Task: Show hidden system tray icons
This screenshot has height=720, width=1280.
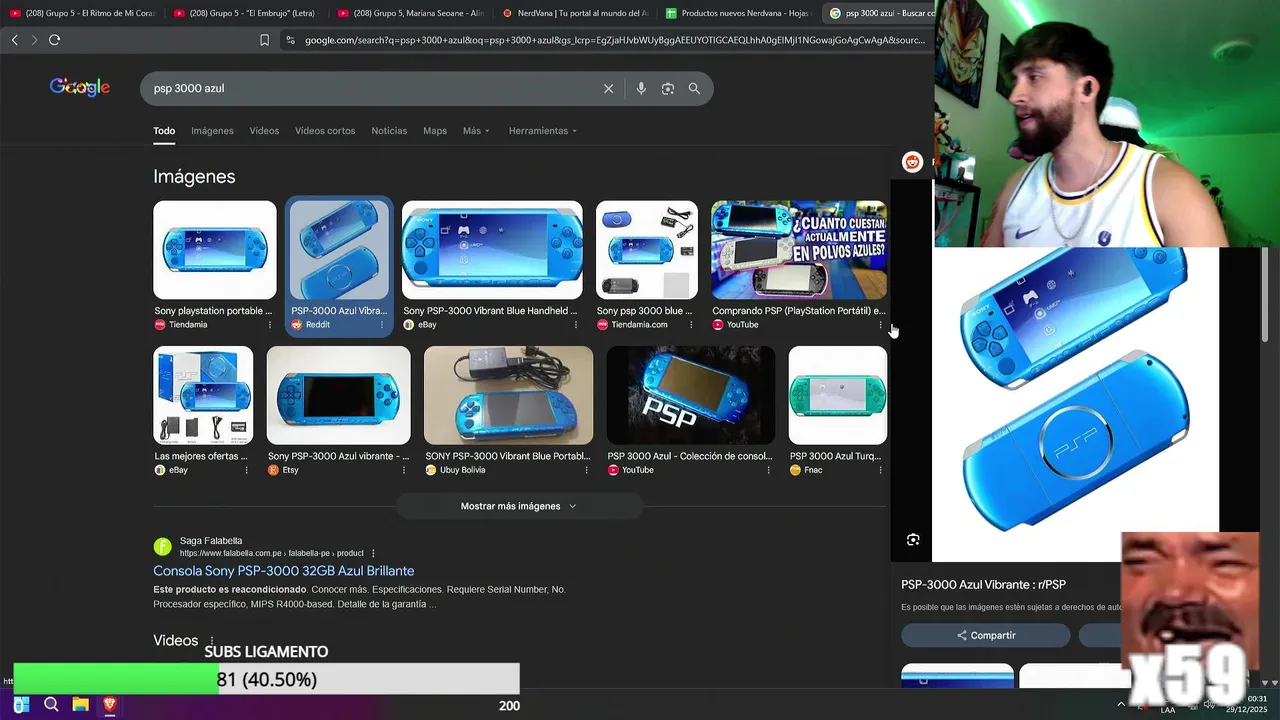Action: 1120,705
